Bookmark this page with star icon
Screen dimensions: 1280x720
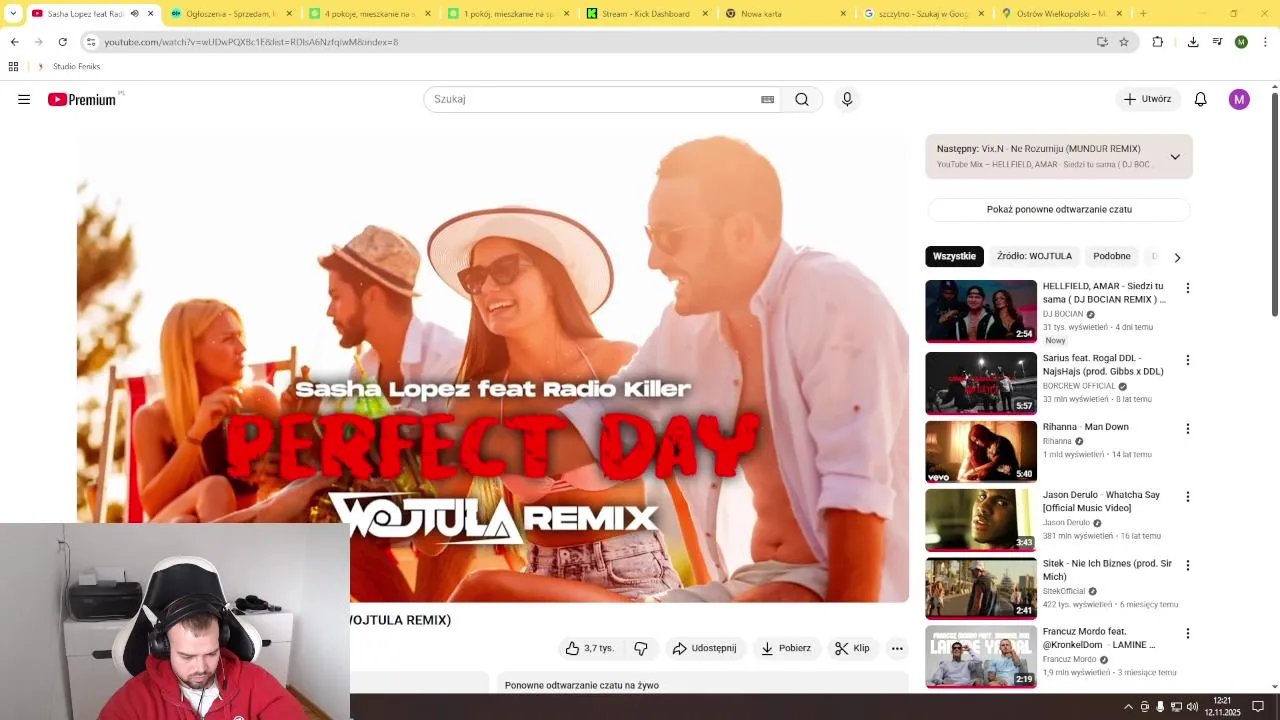(1124, 42)
